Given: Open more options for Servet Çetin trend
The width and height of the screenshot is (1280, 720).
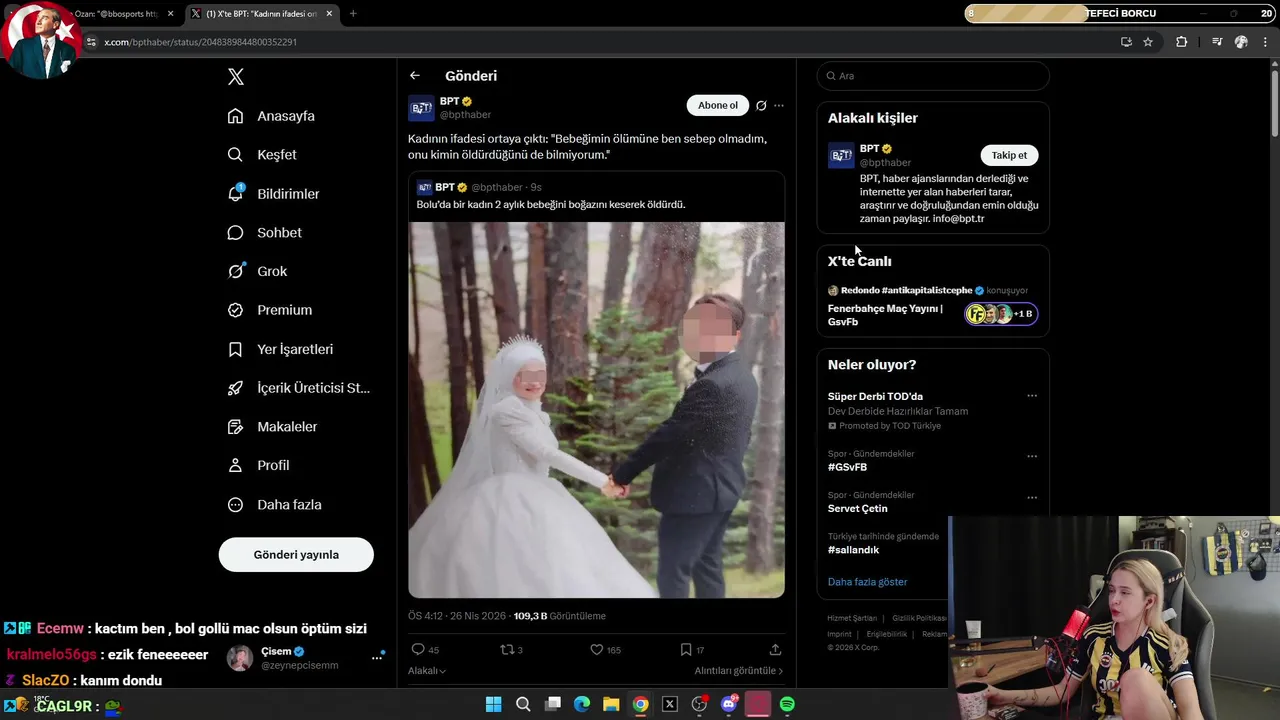Looking at the screenshot, I should pyautogui.click(x=1032, y=497).
